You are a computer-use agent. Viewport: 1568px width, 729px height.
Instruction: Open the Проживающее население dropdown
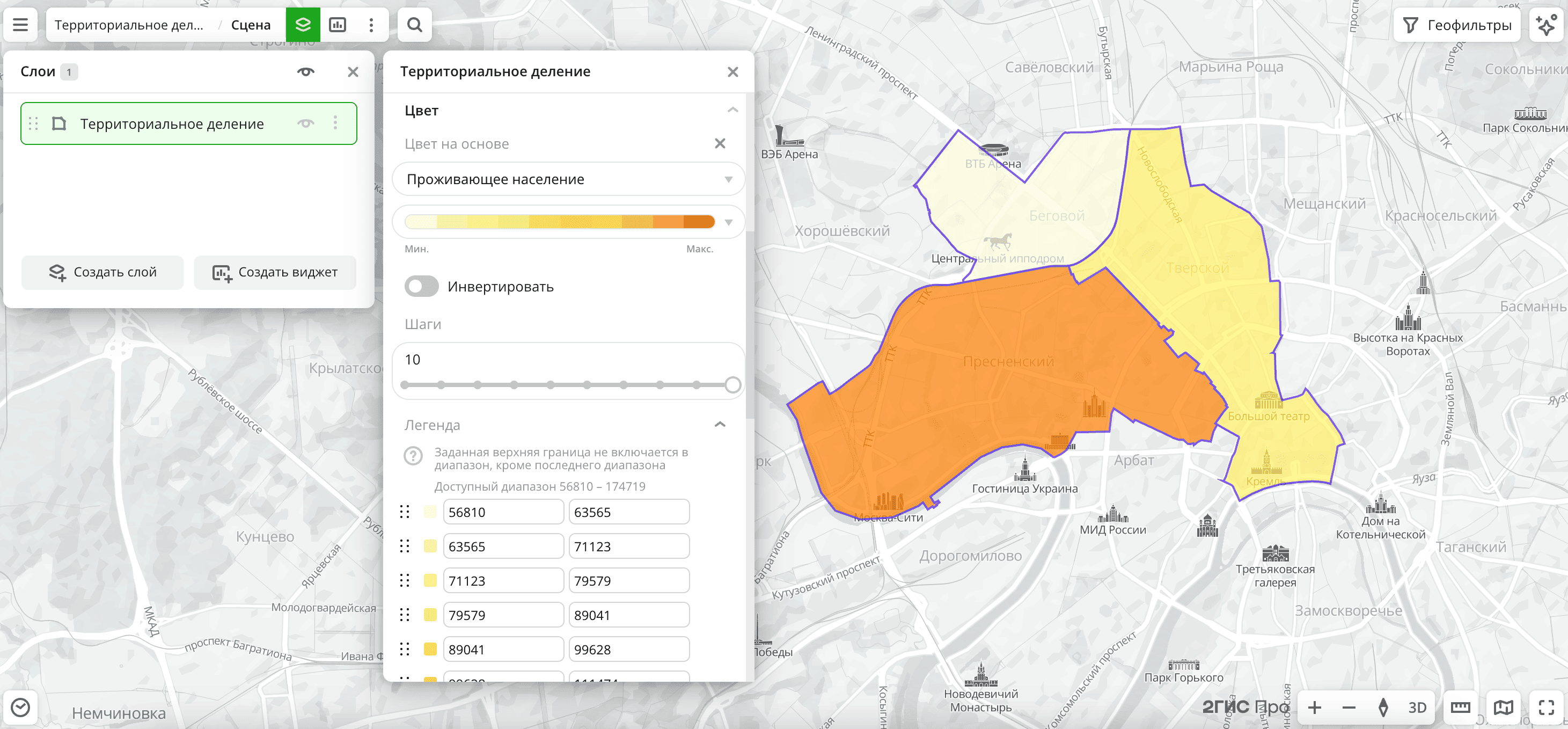(568, 179)
